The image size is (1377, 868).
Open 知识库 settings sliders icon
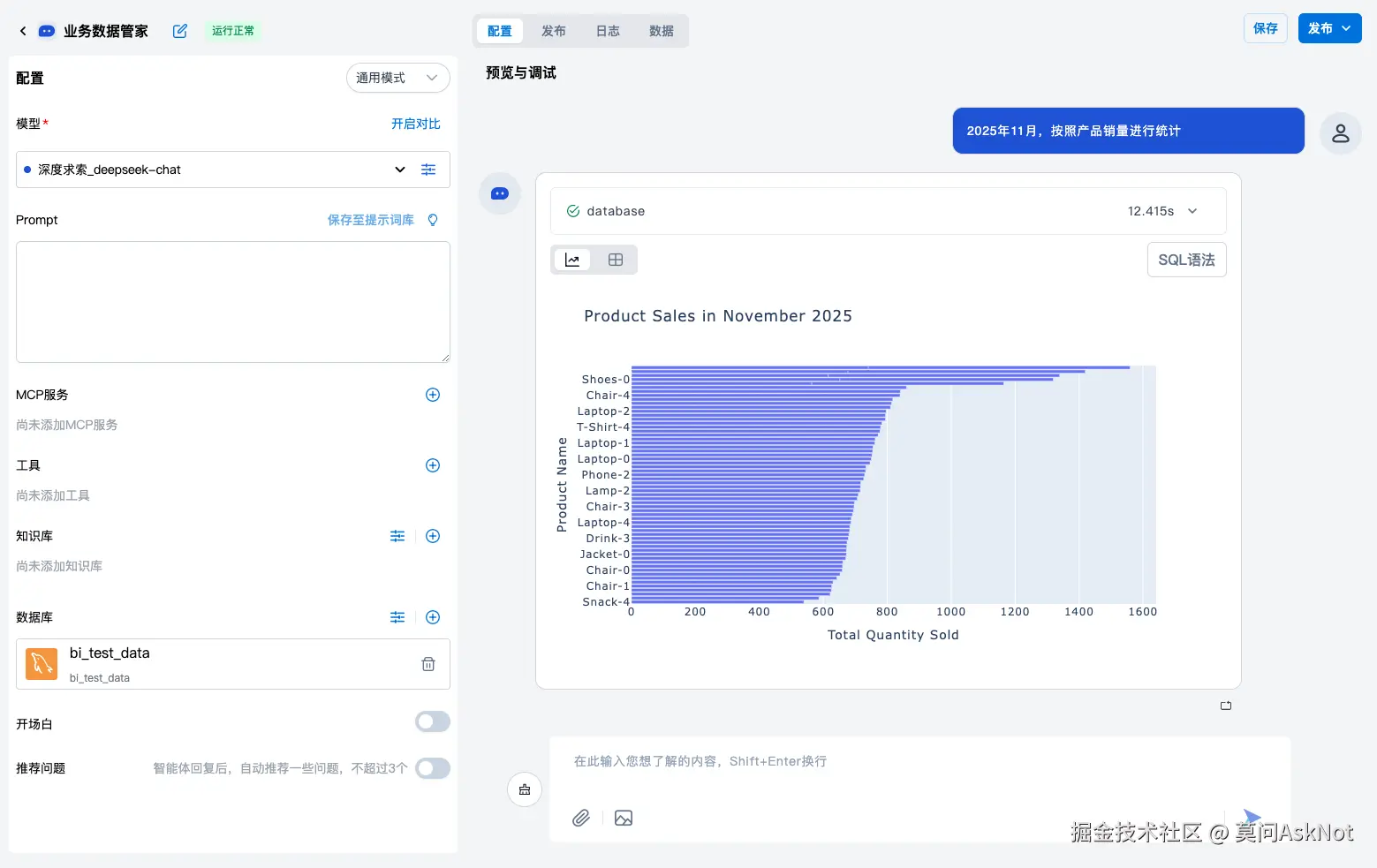[397, 536]
